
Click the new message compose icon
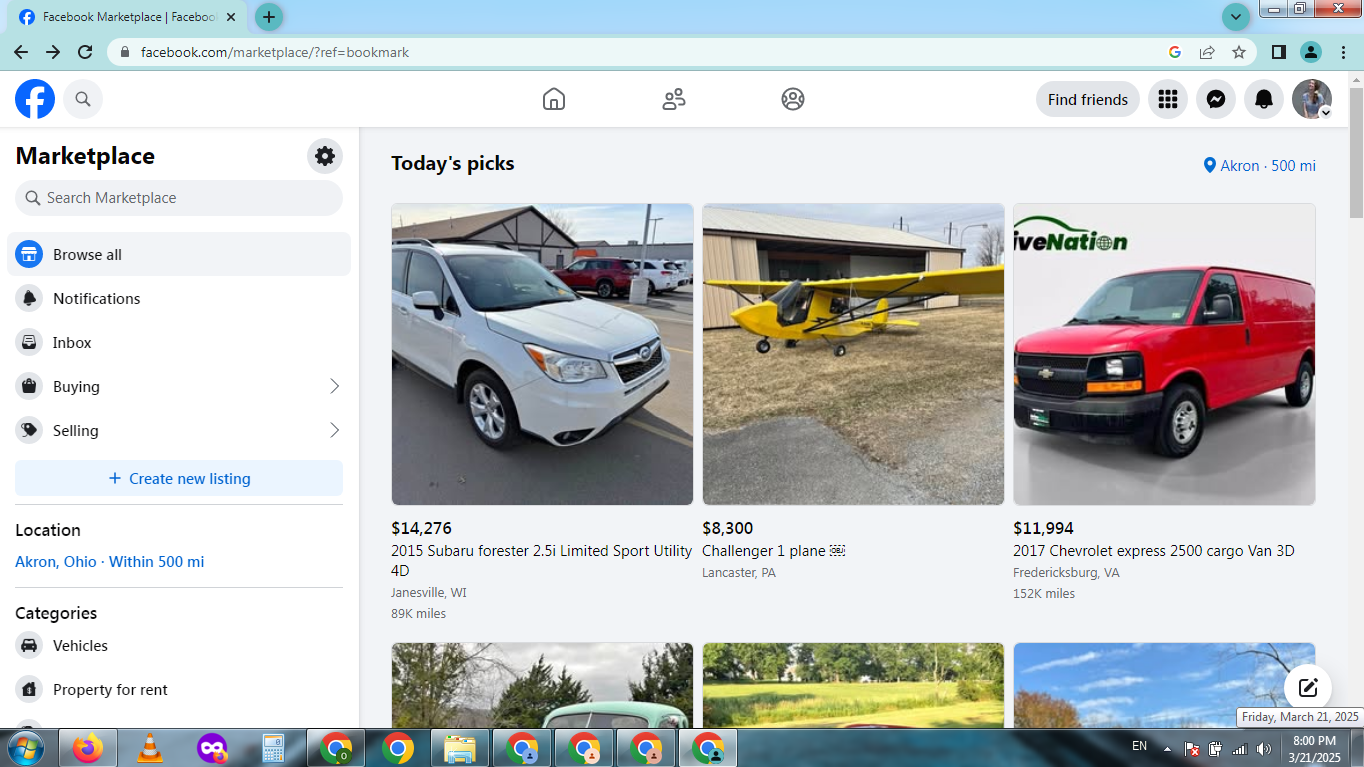[x=1308, y=688]
